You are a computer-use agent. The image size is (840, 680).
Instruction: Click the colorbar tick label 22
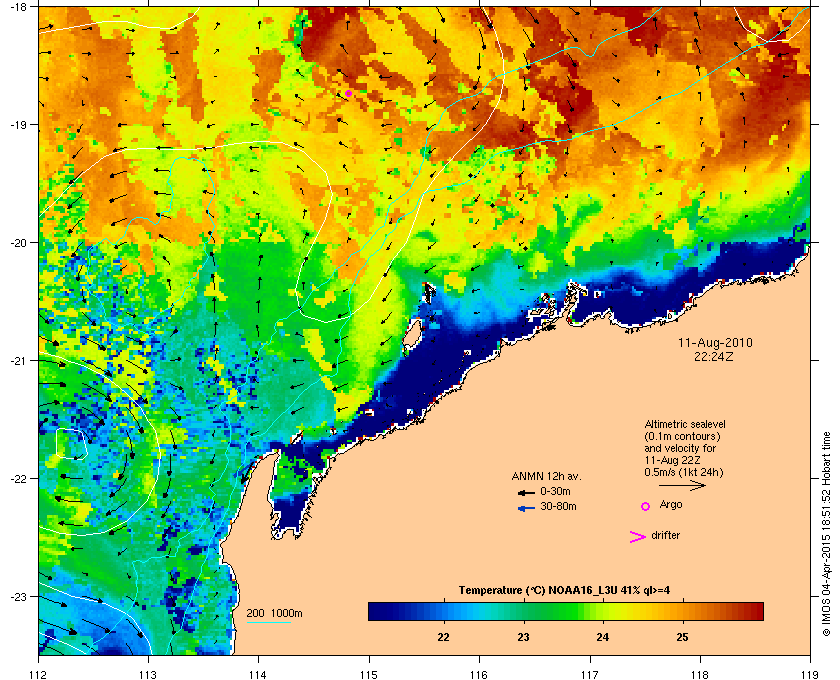point(444,637)
